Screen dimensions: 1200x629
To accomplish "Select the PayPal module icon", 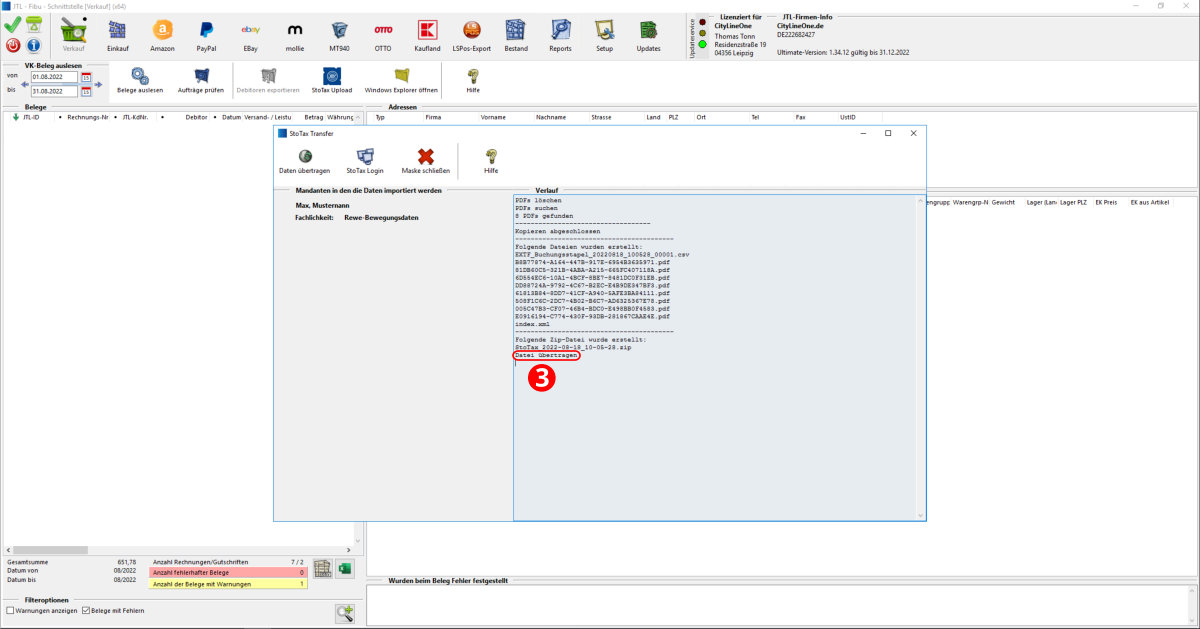I will click(206, 32).
